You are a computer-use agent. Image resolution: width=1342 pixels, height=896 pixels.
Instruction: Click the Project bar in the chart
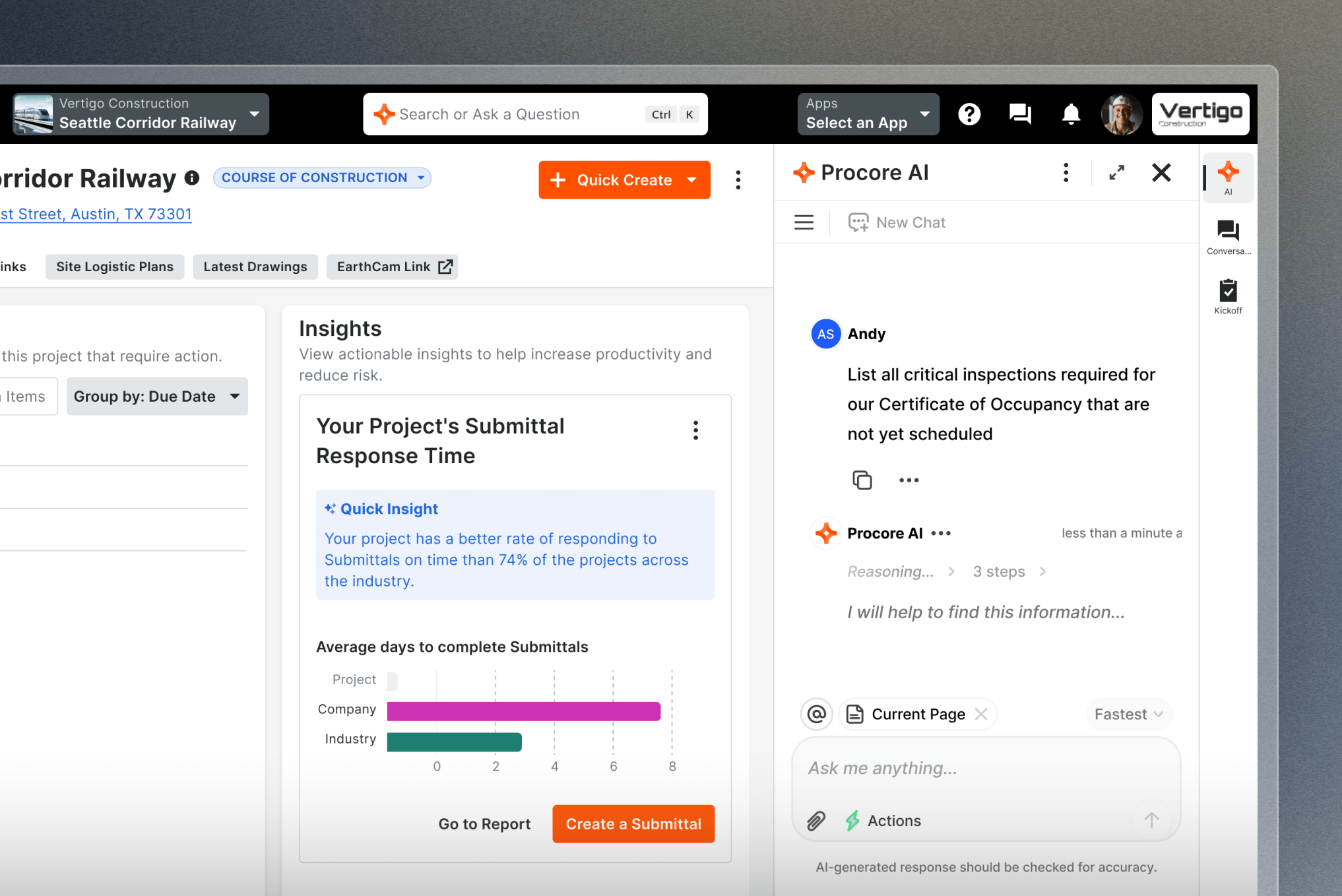392,681
